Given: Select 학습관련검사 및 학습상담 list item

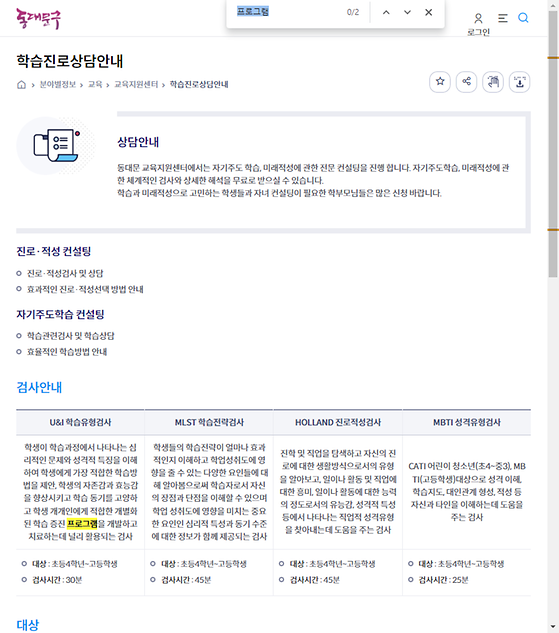Looking at the screenshot, I should [x=71, y=336].
